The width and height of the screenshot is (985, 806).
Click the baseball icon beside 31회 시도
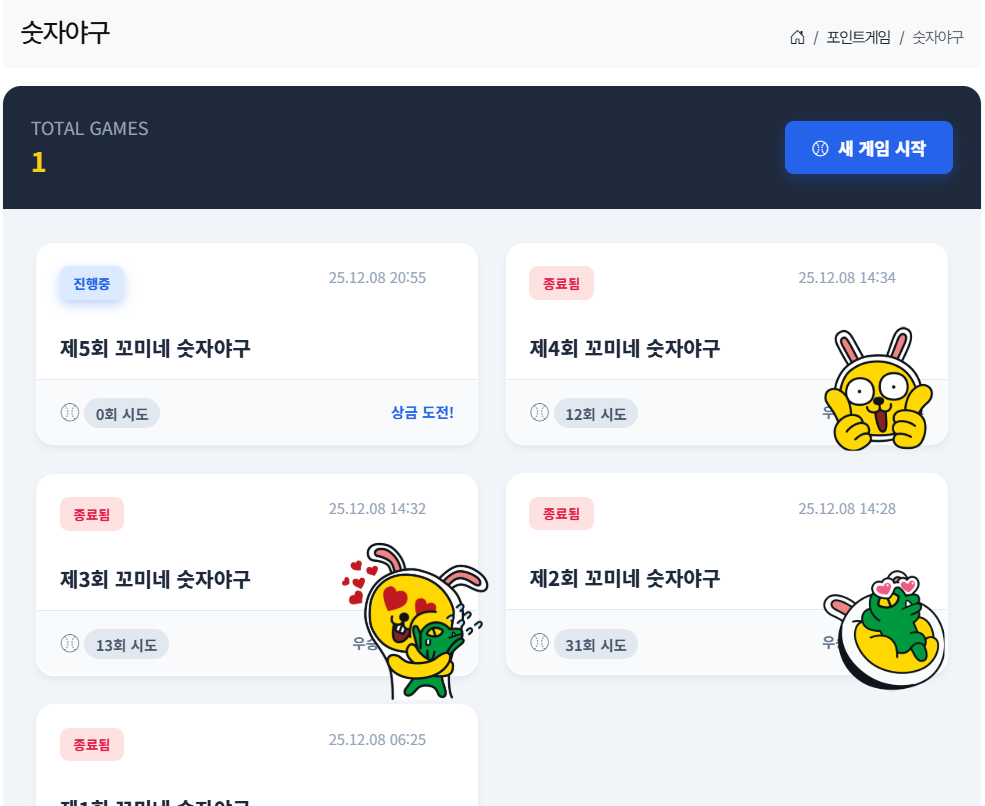pos(540,642)
